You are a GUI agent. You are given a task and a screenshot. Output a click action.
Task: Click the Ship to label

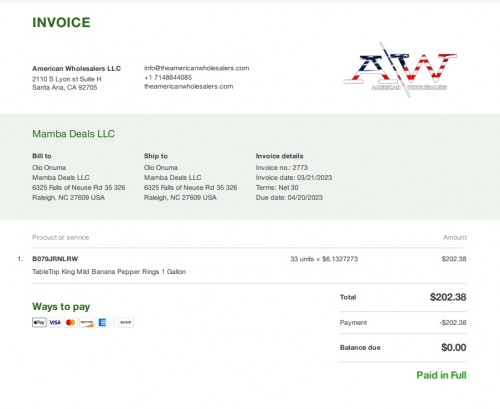coord(156,156)
